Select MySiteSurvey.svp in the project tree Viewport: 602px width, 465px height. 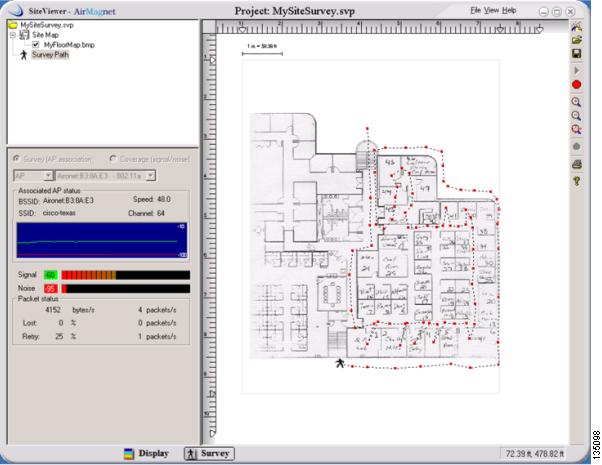point(47,25)
